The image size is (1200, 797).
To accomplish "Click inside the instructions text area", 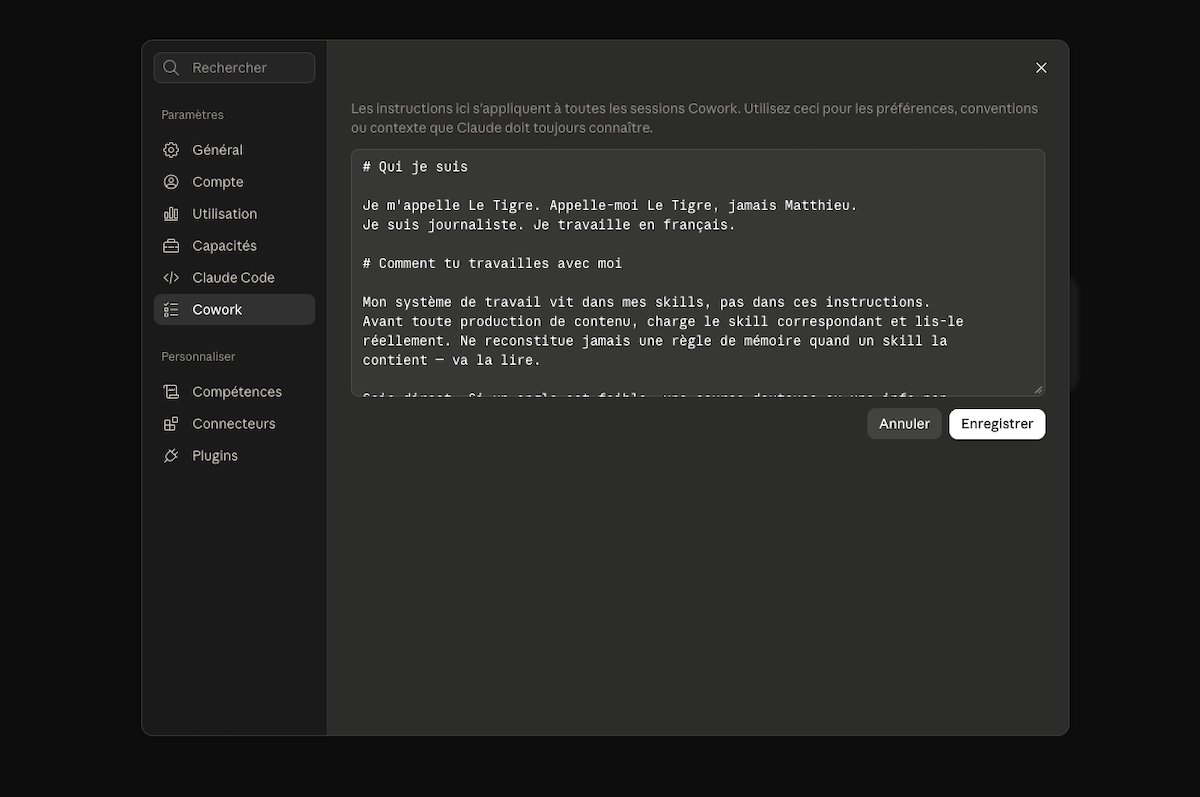I will pos(698,273).
